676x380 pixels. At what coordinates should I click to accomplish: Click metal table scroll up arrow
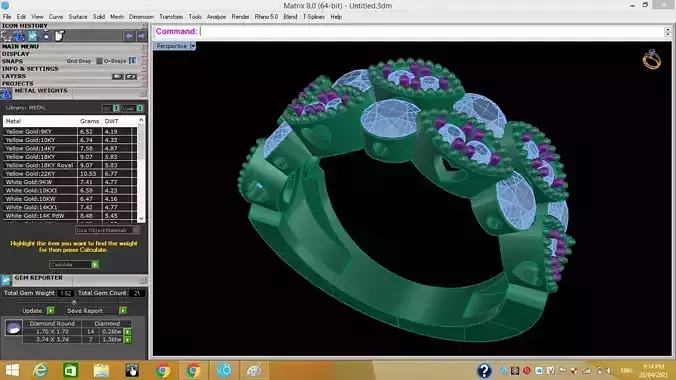coord(141,120)
